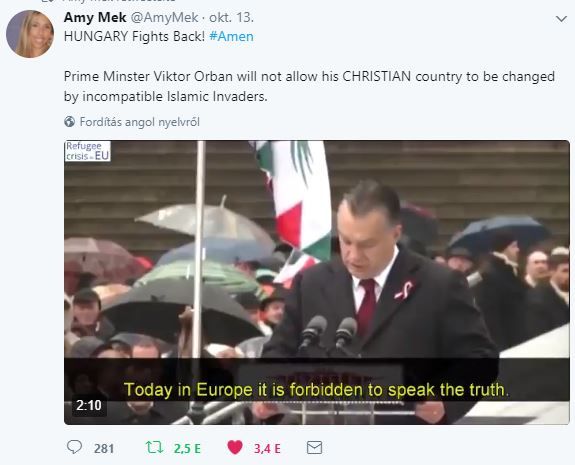Screen dimensions: 575x465
Task: Expand the tweet options chevron
Action: point(561,19)
